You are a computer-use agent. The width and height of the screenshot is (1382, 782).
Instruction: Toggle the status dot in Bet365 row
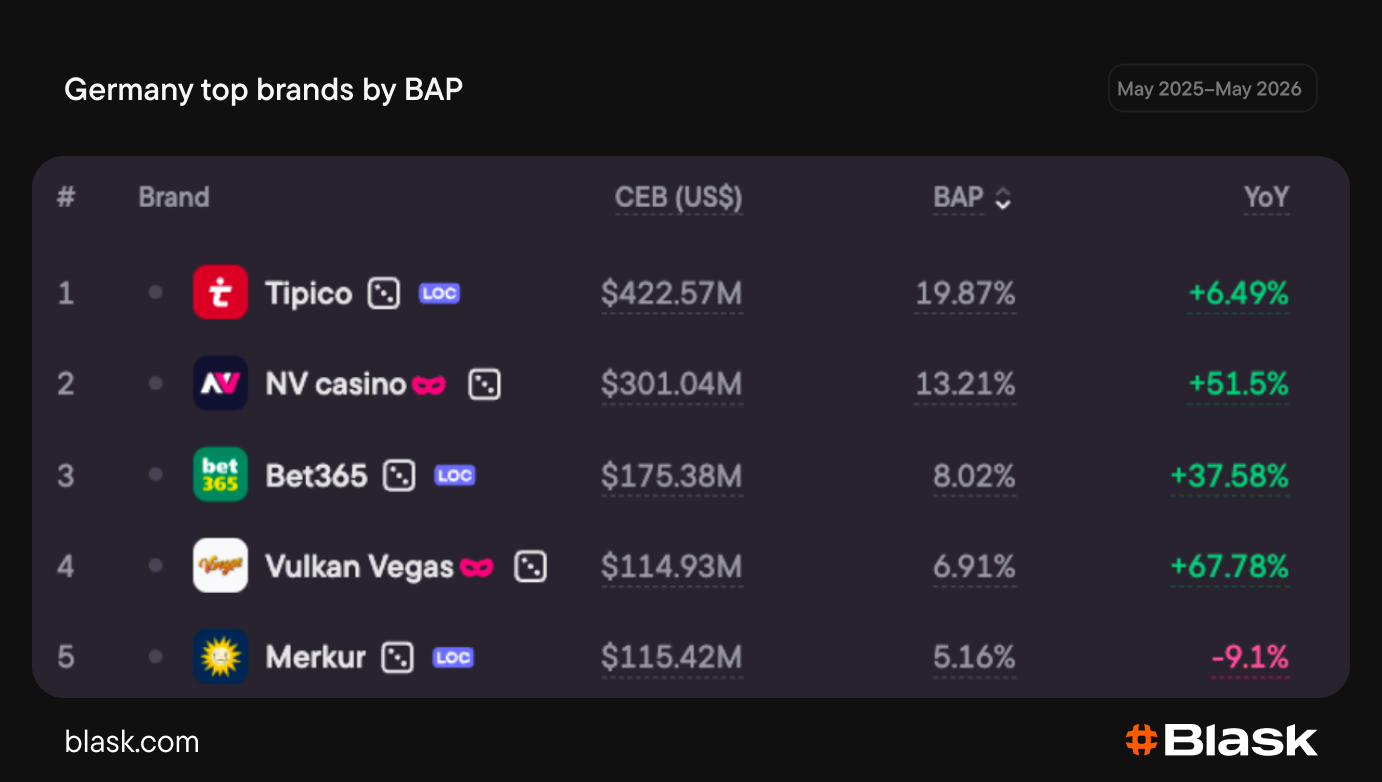click(x=155, y=475)
